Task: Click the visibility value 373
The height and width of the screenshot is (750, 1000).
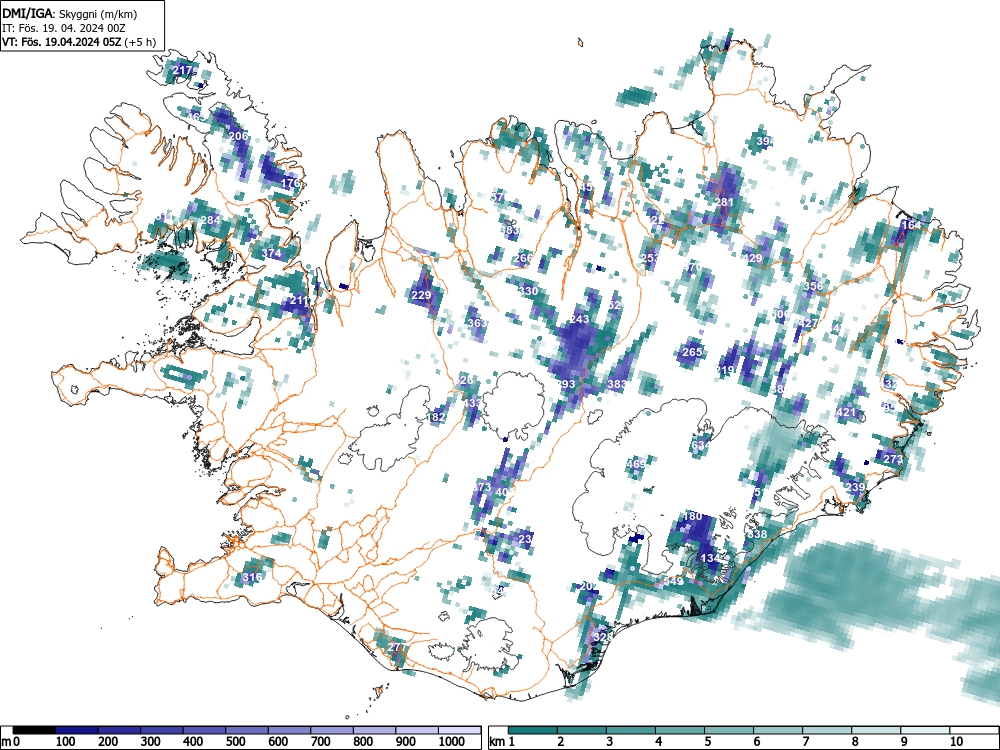Action: 482,487
